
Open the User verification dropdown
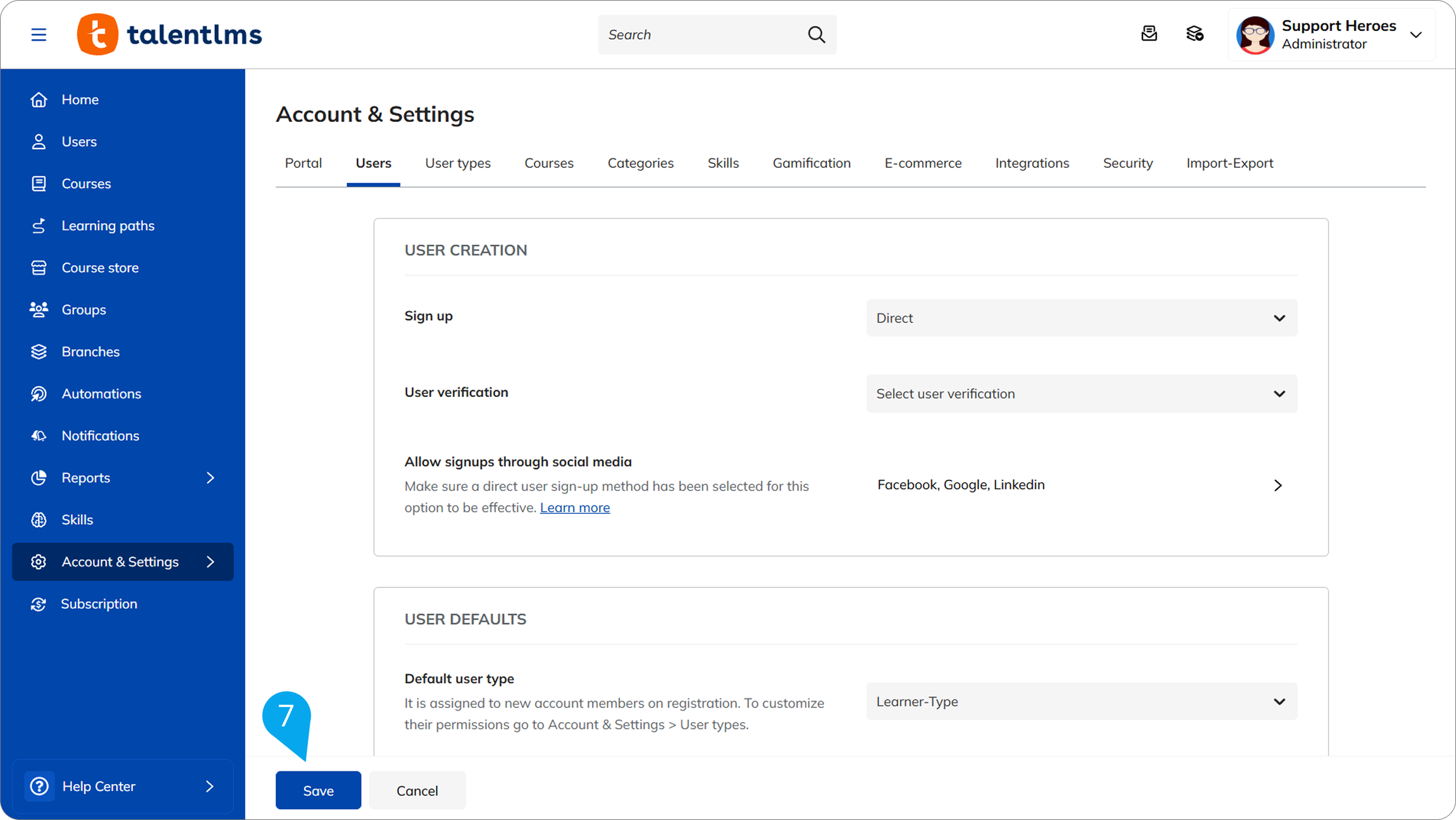1081,394
